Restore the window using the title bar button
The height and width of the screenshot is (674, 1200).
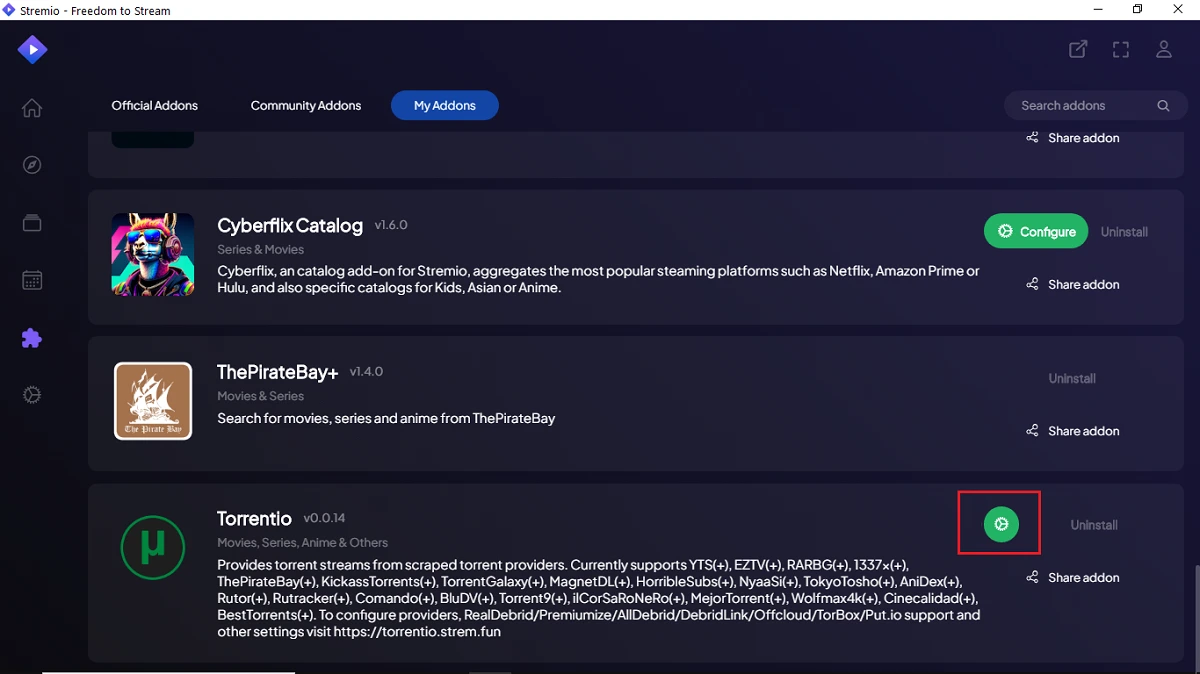click(1137, 9)
